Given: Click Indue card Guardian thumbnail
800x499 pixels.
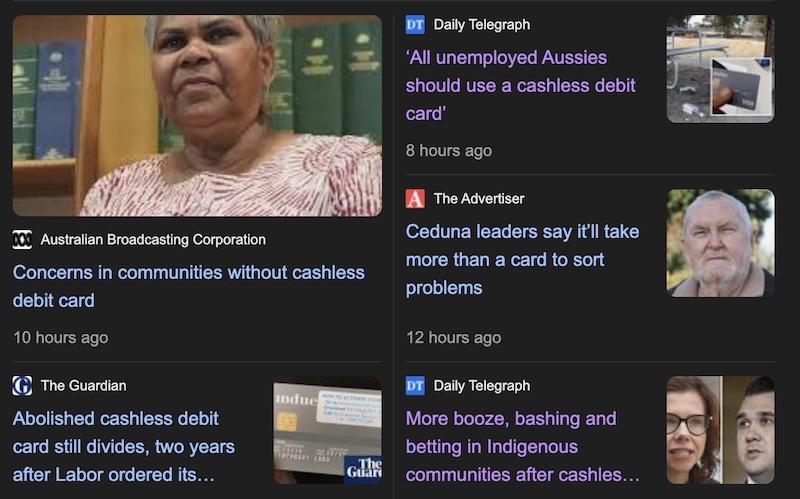Looking at the screenshot, I should [328, 430].
